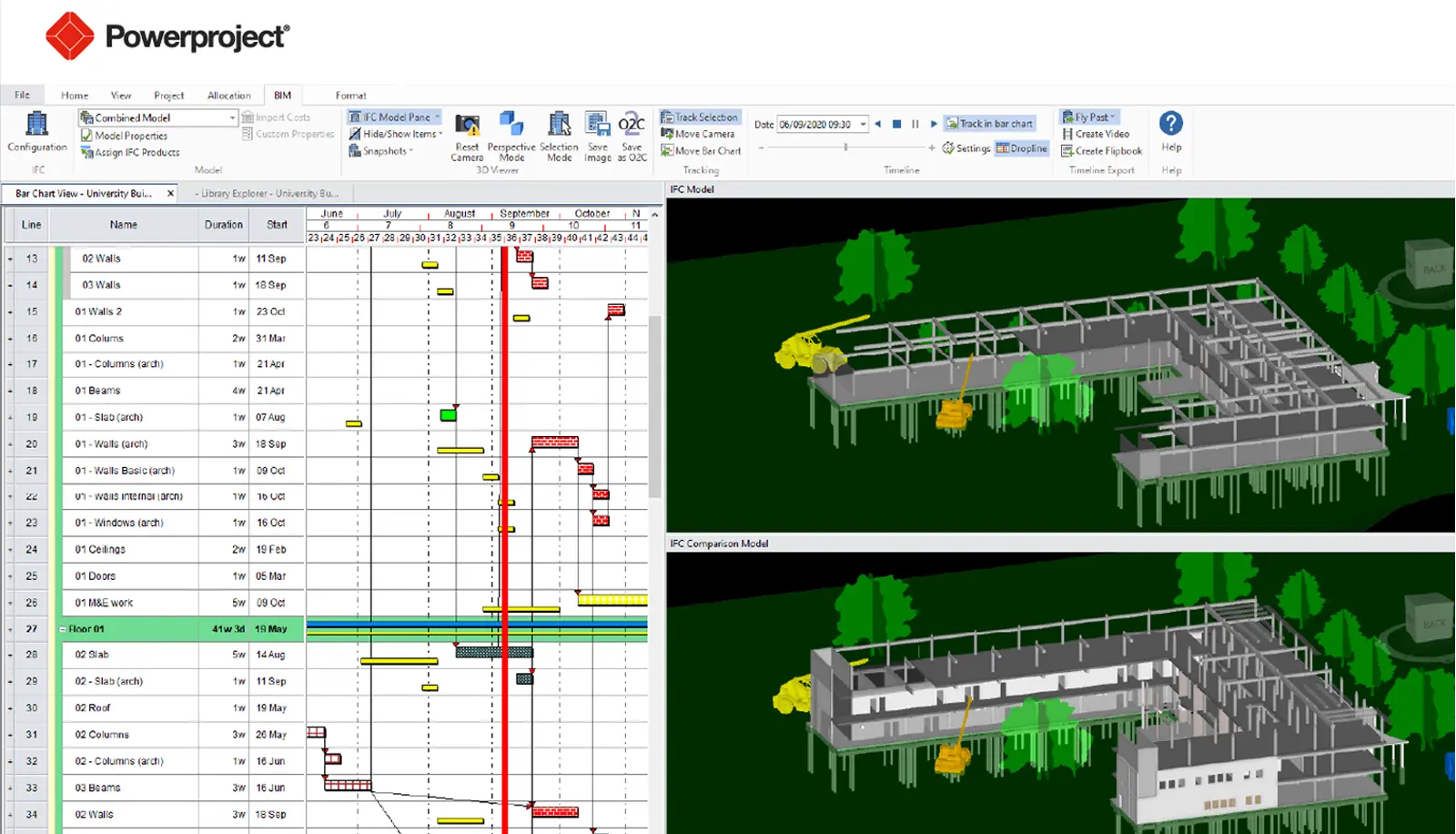The height and width of the screenshot is (834, 1456).
Task: Click Save as O2C
Action: point(632,135)
